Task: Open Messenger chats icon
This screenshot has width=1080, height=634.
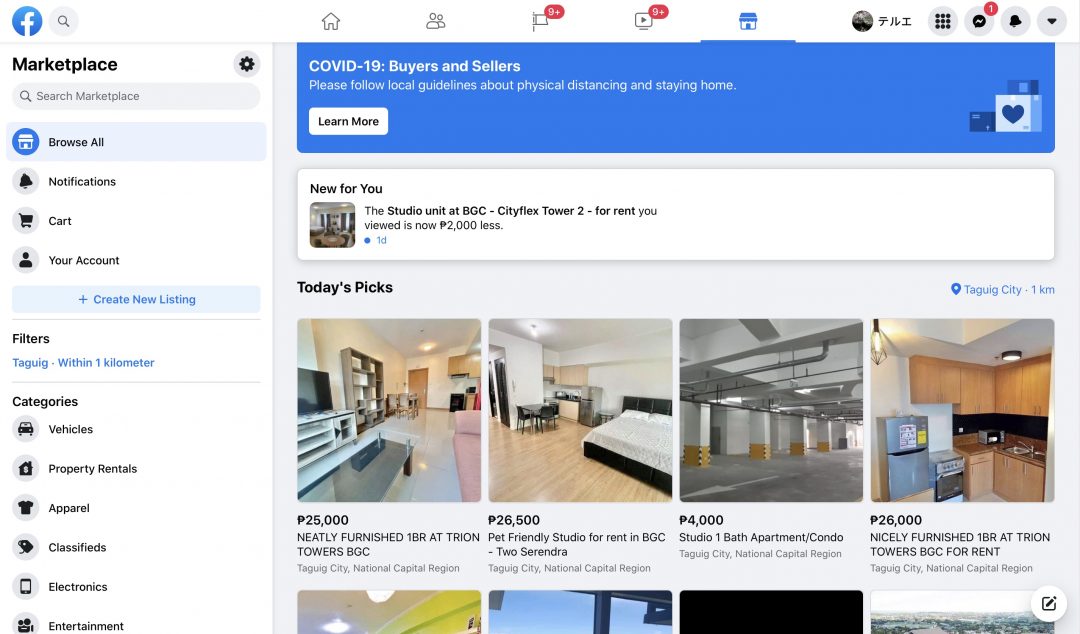Action: coord(979,21)
